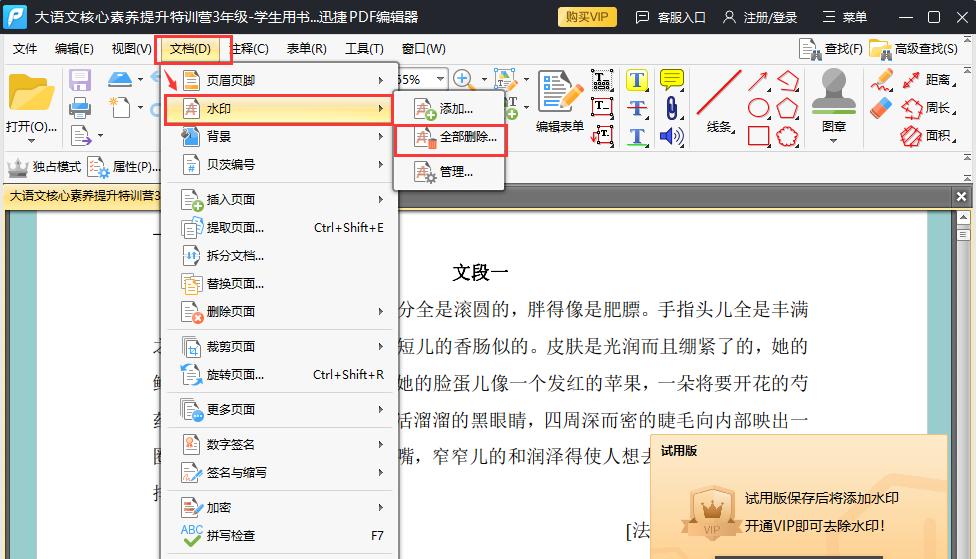The image size is (976, 559).
Task: Select the rectangle shape tool
Action: (x=758, y=136)
